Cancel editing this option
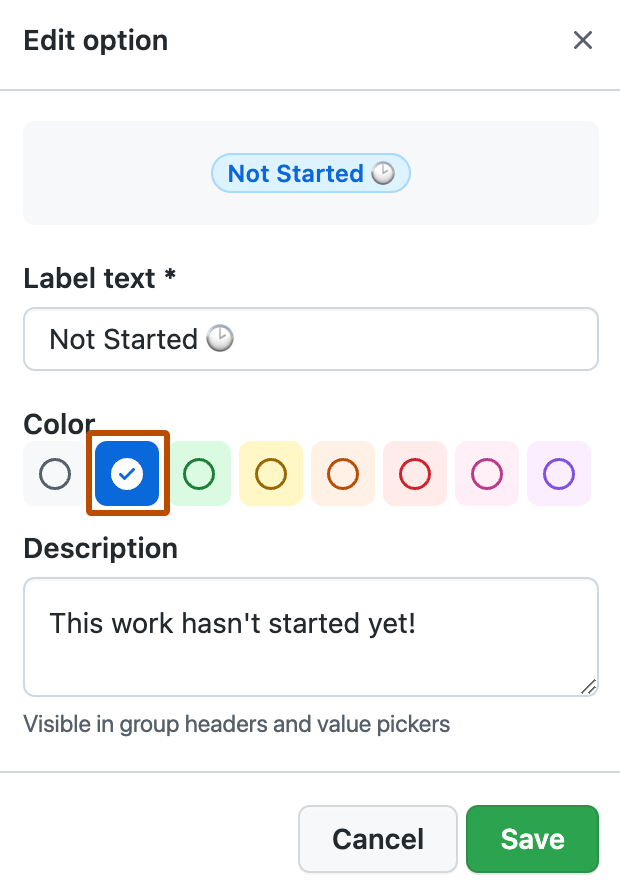The image size is (620, 896). (378, 839)
